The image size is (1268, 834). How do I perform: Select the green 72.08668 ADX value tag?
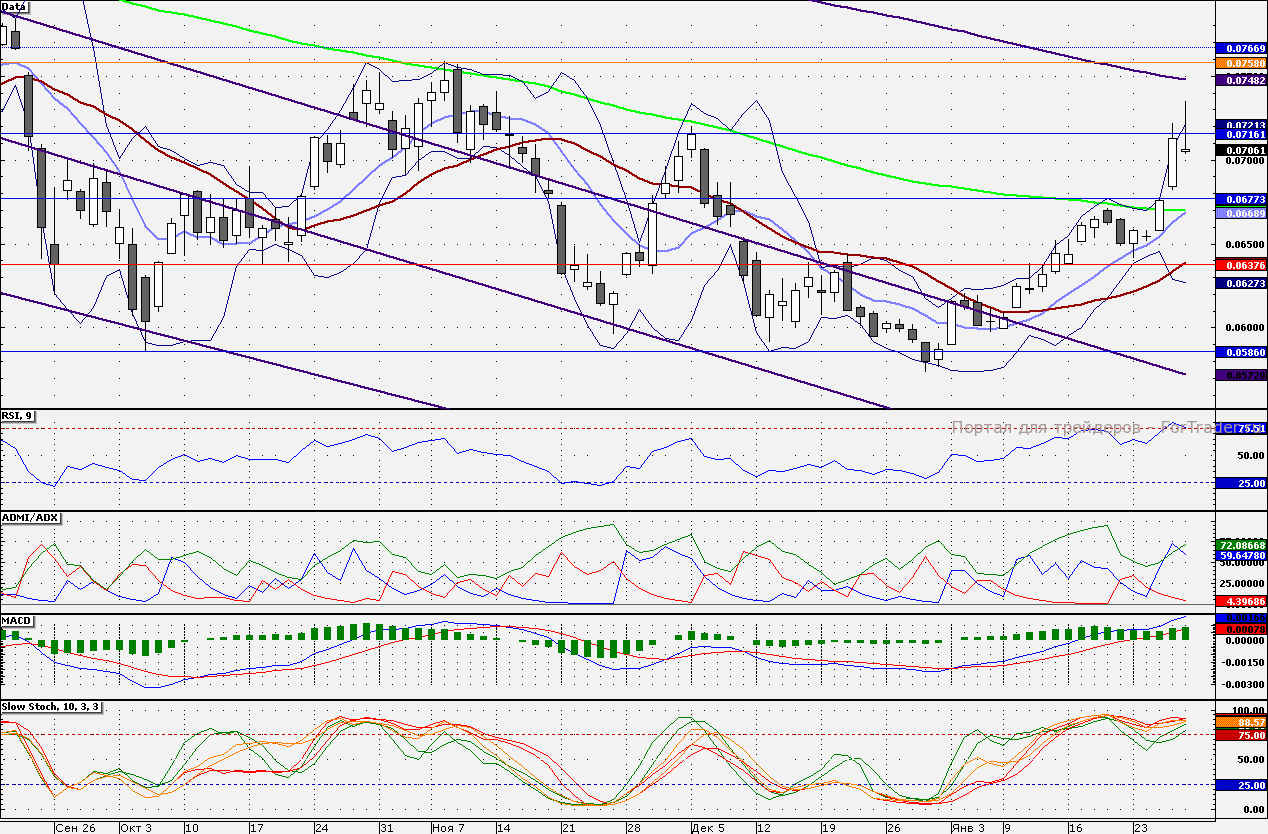pyautogui.click(x=1239, y=545)
